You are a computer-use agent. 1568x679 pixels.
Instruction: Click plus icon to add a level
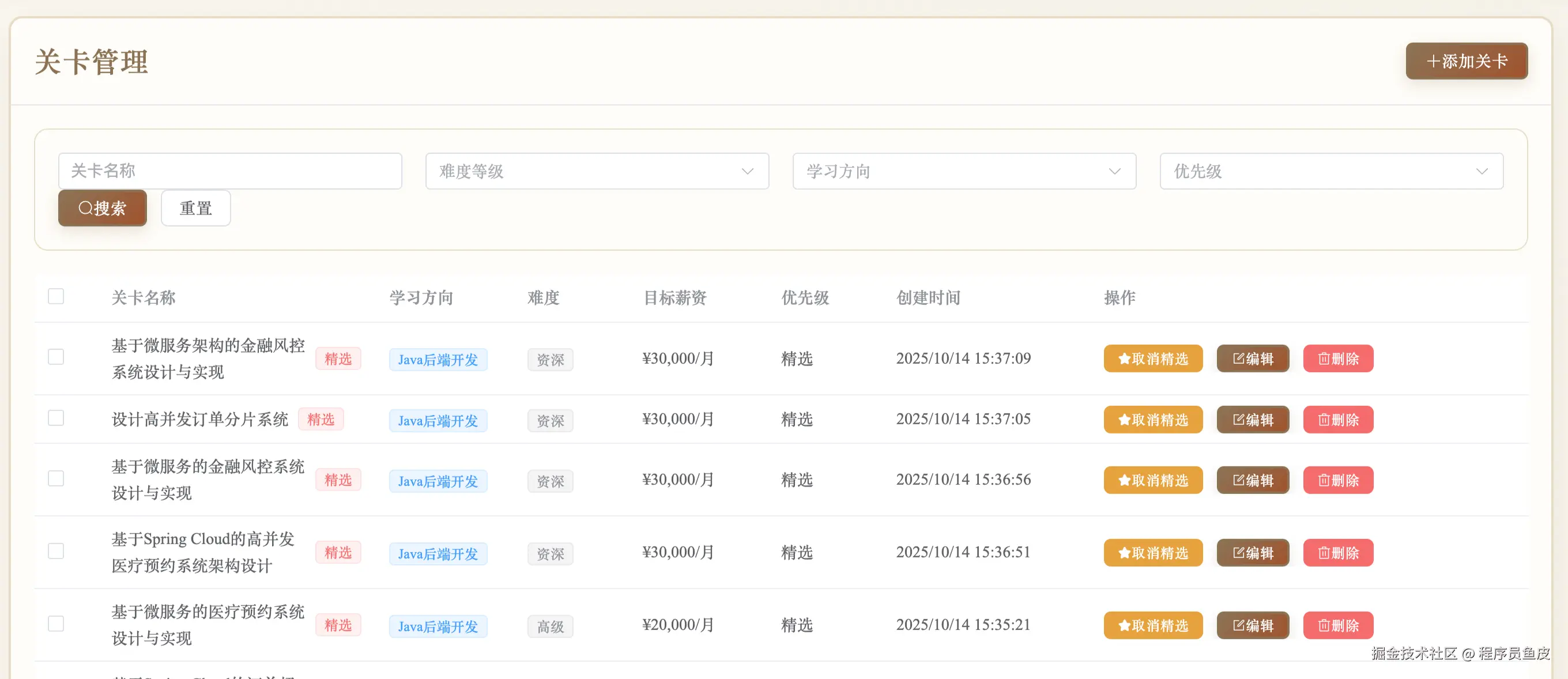(x=1433, y=62)
